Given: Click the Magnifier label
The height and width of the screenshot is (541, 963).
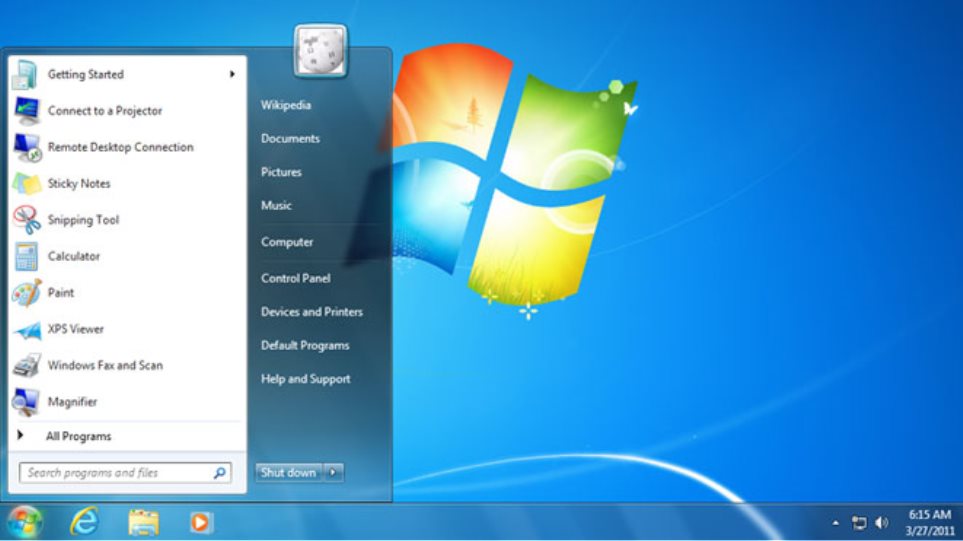Looking at the screenshot, I should 72,402.
